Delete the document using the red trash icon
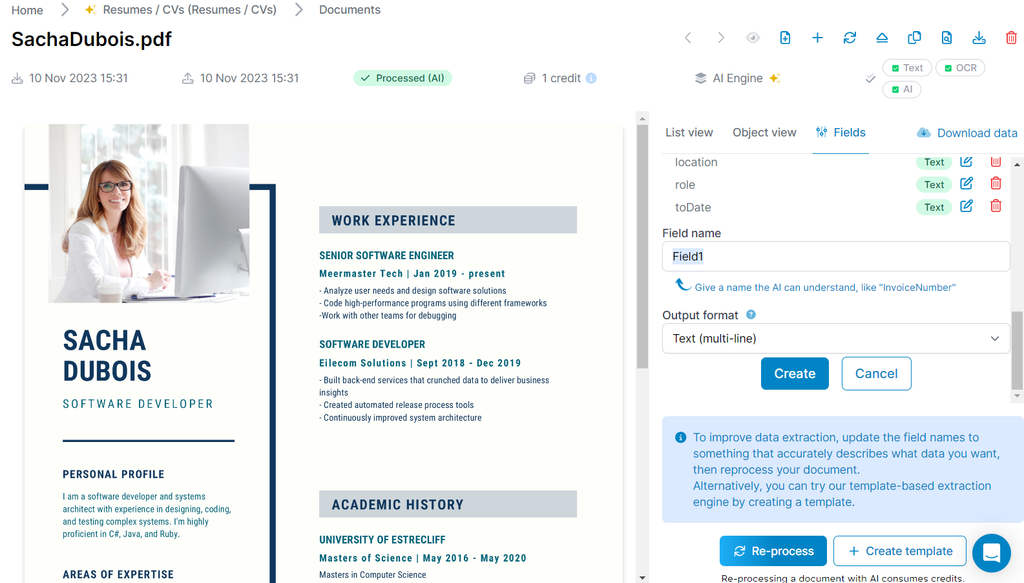Viewport: 1024px width, 583px height. click(x=1010, y=37)
